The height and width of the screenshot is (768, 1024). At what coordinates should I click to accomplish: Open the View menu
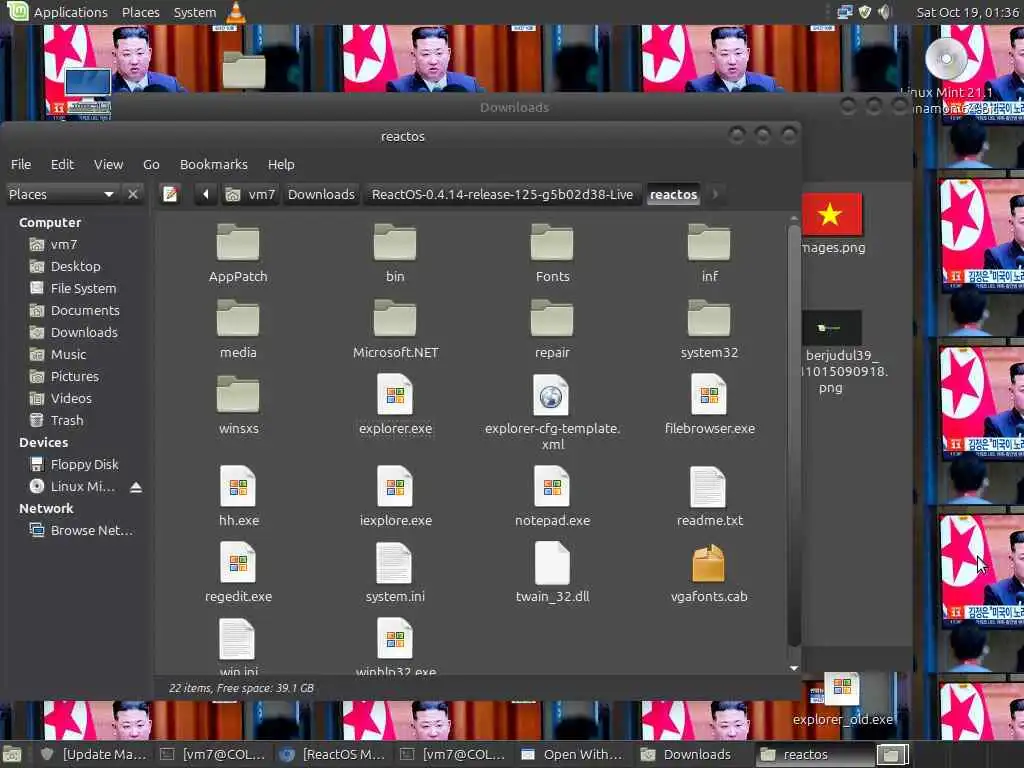click(108, 165)
